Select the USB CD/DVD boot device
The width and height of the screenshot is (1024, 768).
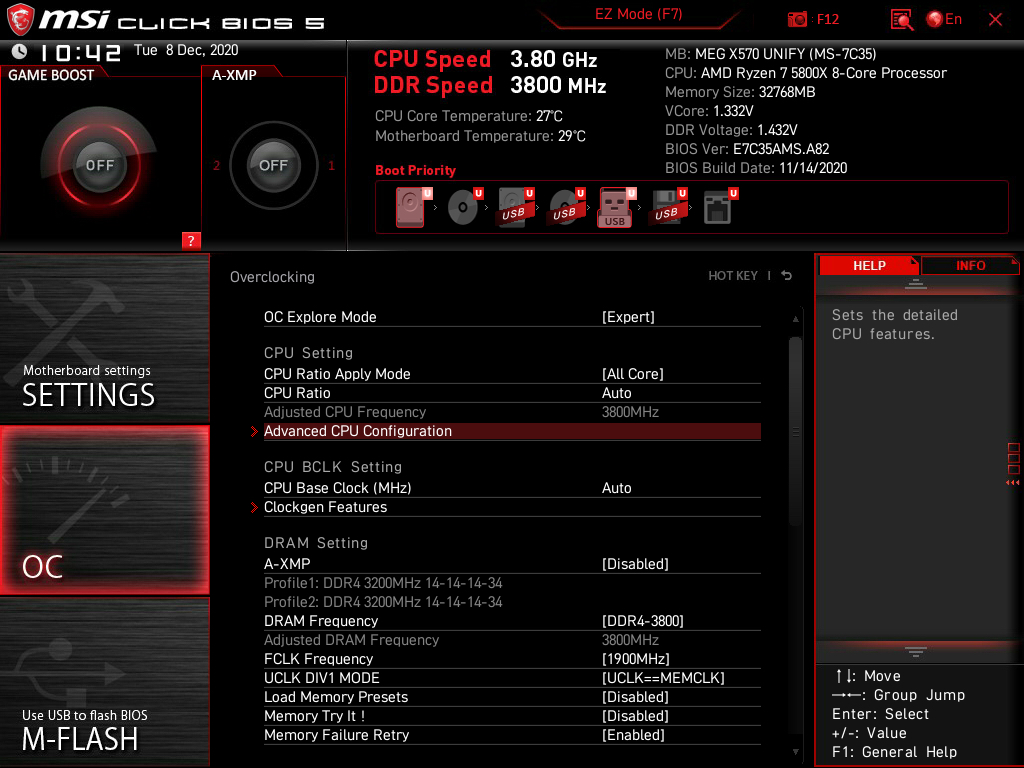click(566, 207)
